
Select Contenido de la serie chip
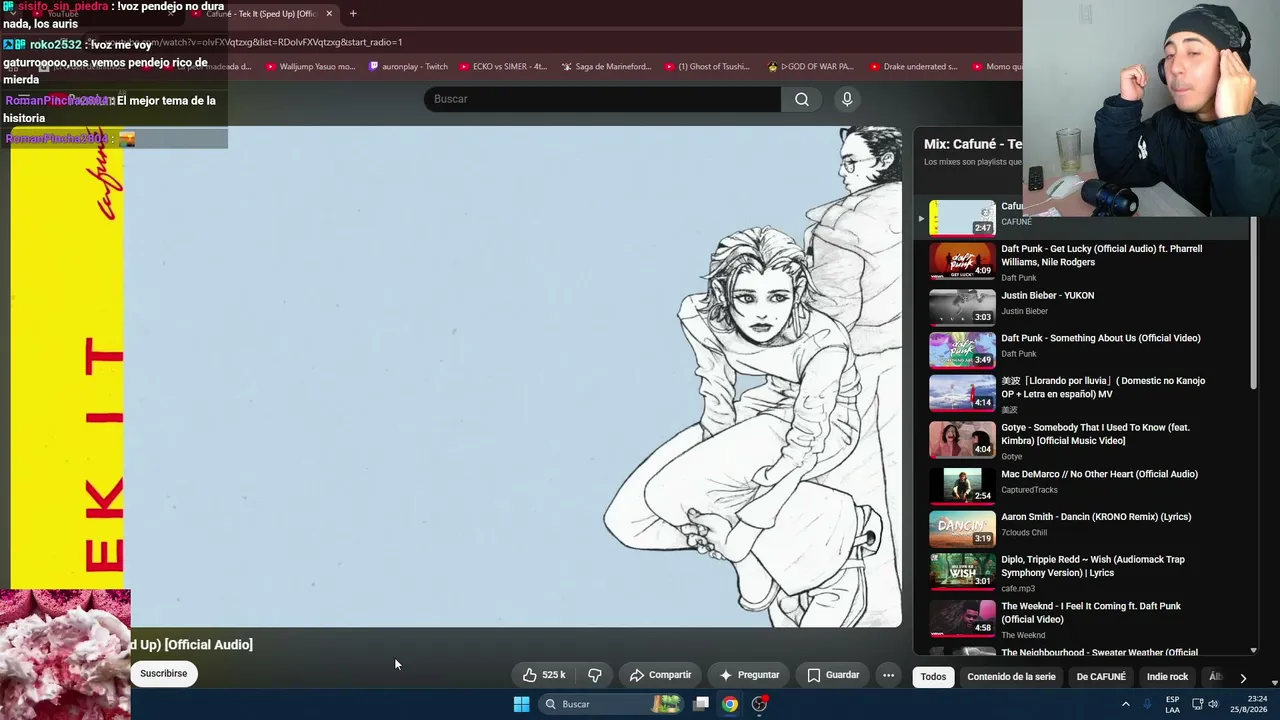click(1011, 677)
